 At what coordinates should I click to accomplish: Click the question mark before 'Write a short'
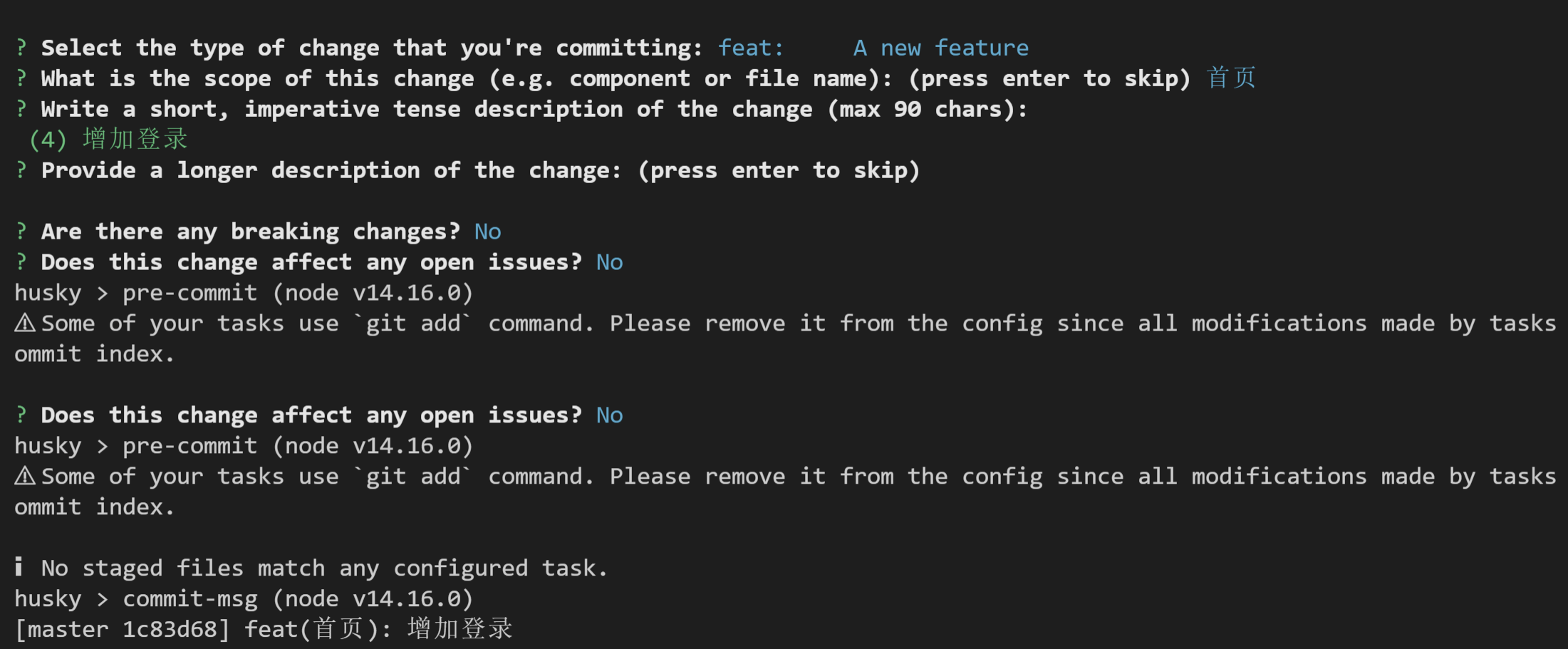point(21,109)
